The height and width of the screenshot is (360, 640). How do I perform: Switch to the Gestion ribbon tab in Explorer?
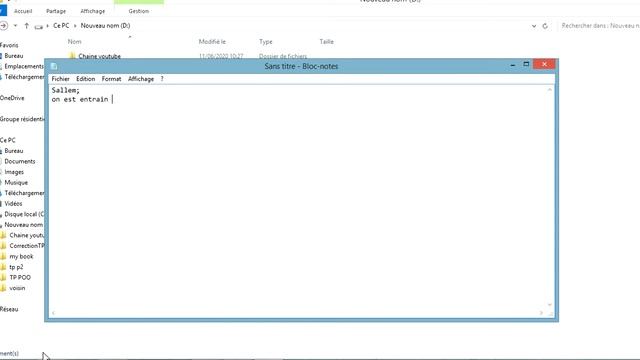pyautogui.click(x=139, y=11)
